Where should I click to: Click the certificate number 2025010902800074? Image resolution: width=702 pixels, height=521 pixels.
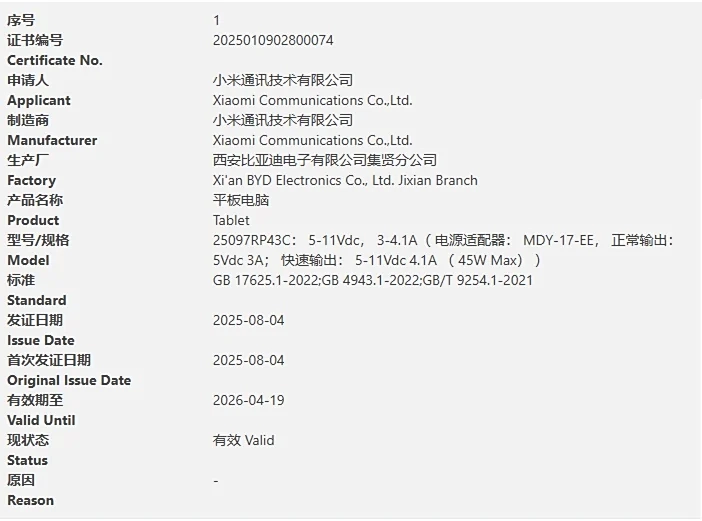(273, 40)
